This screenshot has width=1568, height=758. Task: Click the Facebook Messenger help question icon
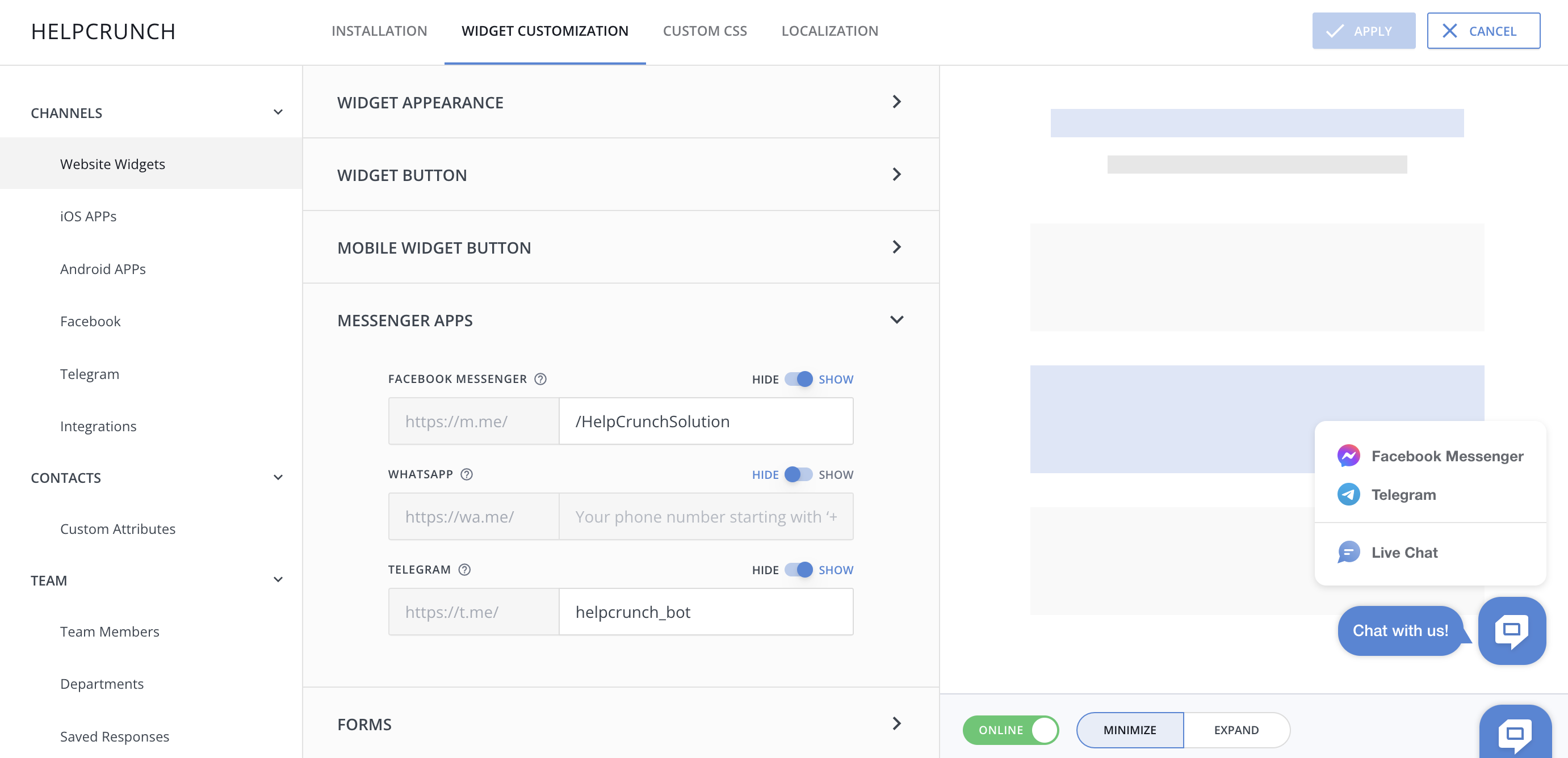pyautogui.click(x=540, y=379)
